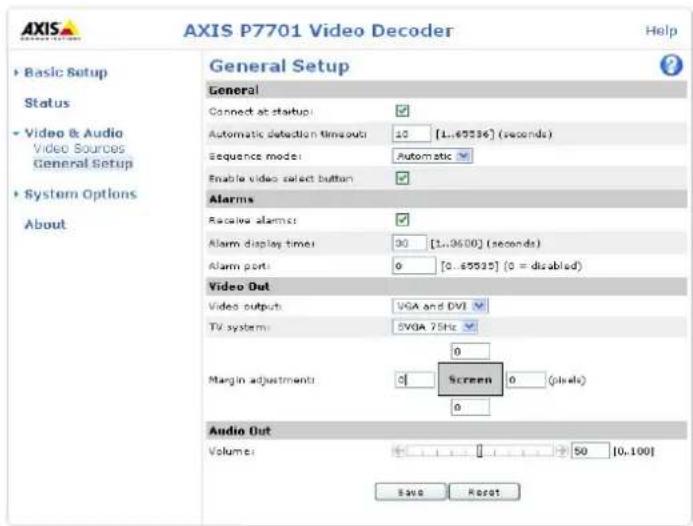Image resolution: width=693 pixels, height=526 pixels.
Task: Click the volume slider left arrow
Action: click(x=399, y=451)
